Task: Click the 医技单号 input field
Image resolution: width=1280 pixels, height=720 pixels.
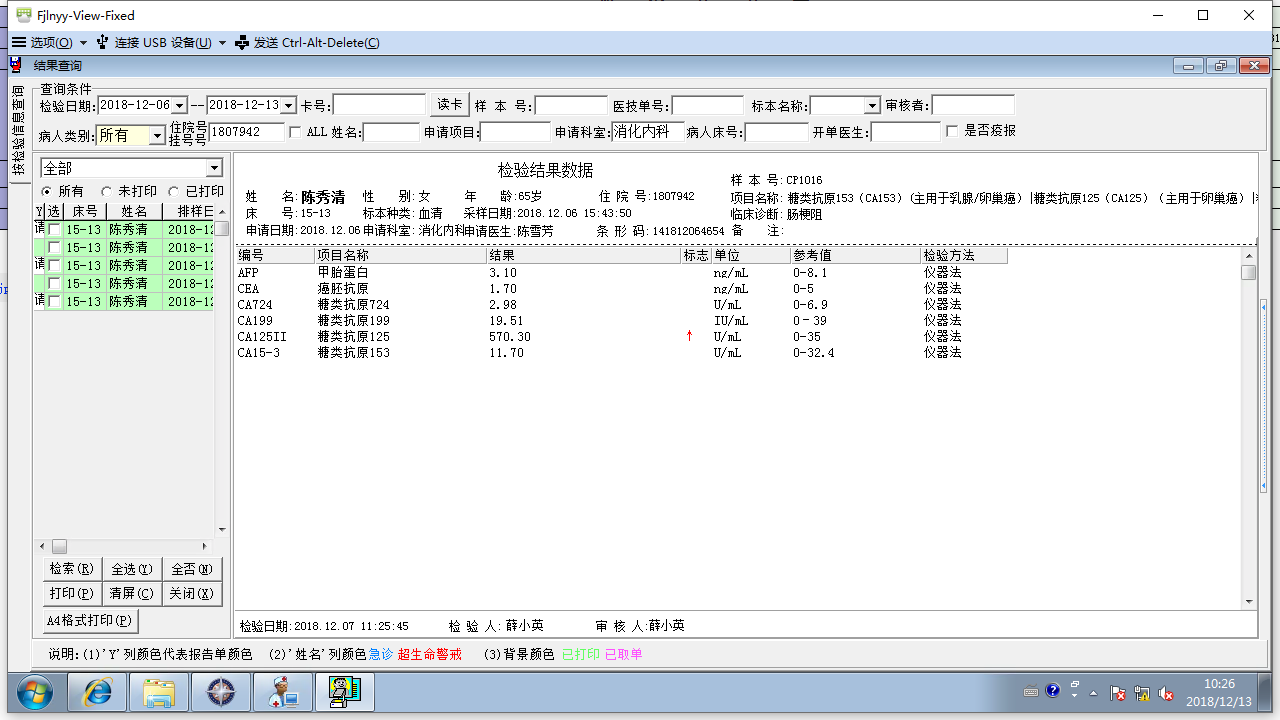Action: click(708, 105)
